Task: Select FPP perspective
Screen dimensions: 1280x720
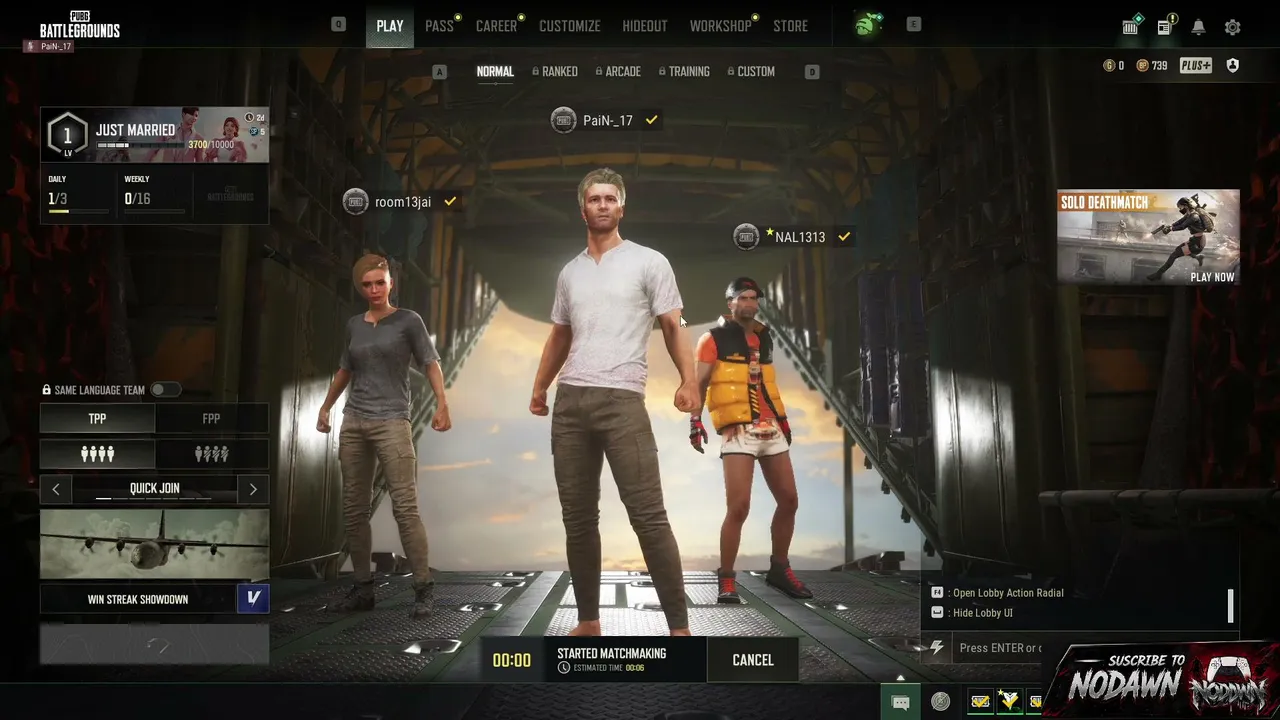Action: 211,419
